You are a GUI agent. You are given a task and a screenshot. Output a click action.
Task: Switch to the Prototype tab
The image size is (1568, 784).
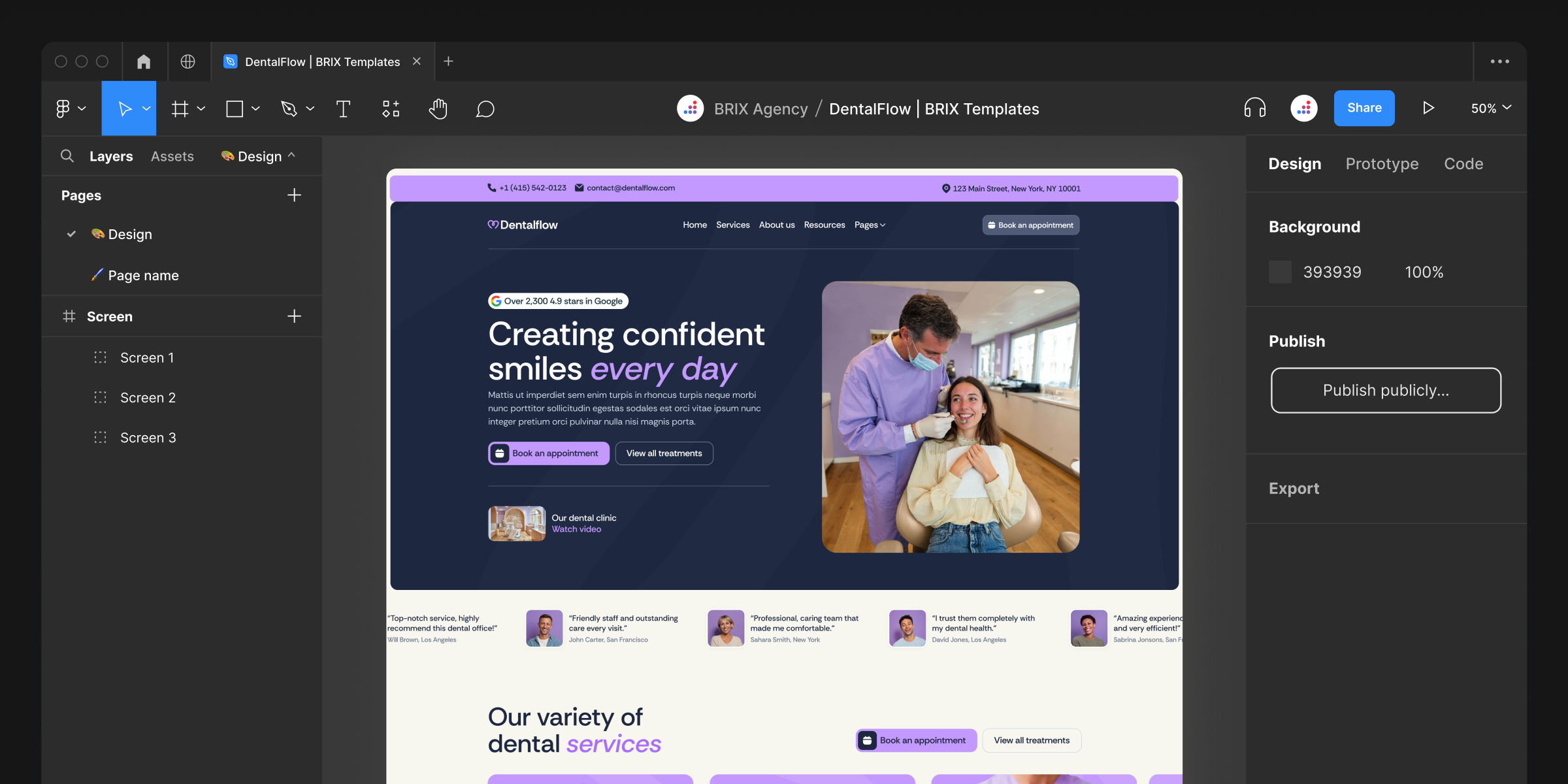[1382, 163]
